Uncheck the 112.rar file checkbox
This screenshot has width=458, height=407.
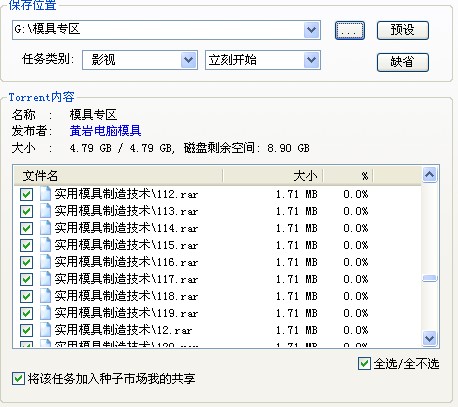[x=26, y=194]
